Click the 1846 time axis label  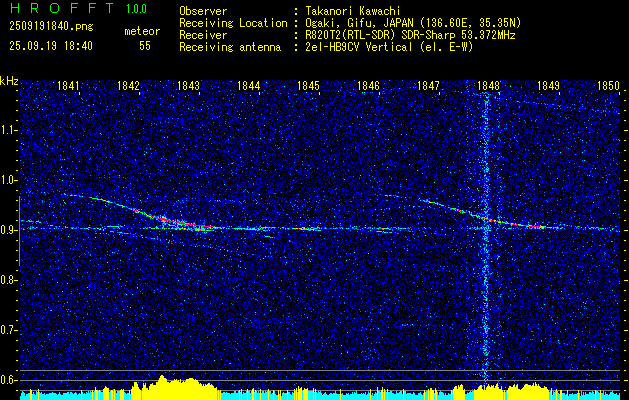pyautogui.click(x=368, y=86)
